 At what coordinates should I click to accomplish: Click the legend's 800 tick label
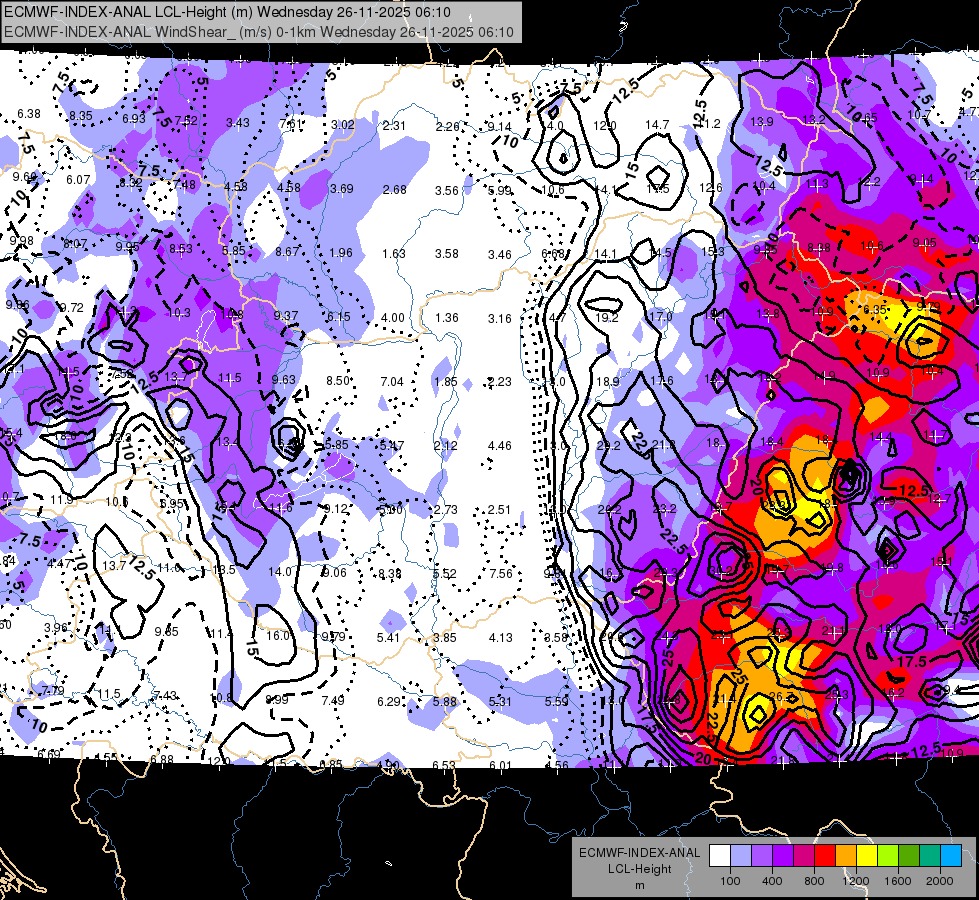pos(814,881)
